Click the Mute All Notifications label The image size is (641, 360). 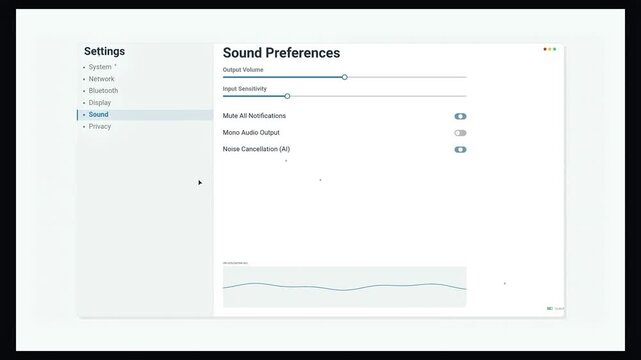254,116
